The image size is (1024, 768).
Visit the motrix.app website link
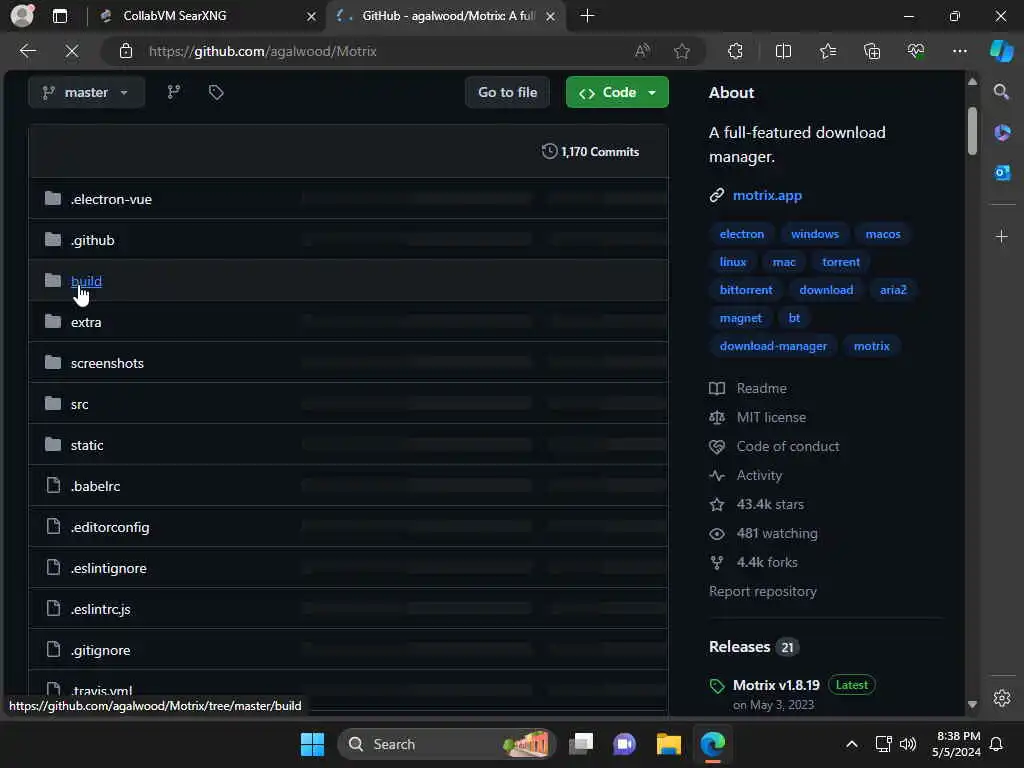click(767, 195)
